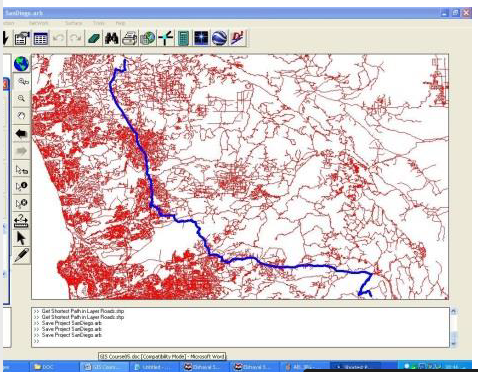Choose the measure distance ruler tool

click(x=21, y=221)
